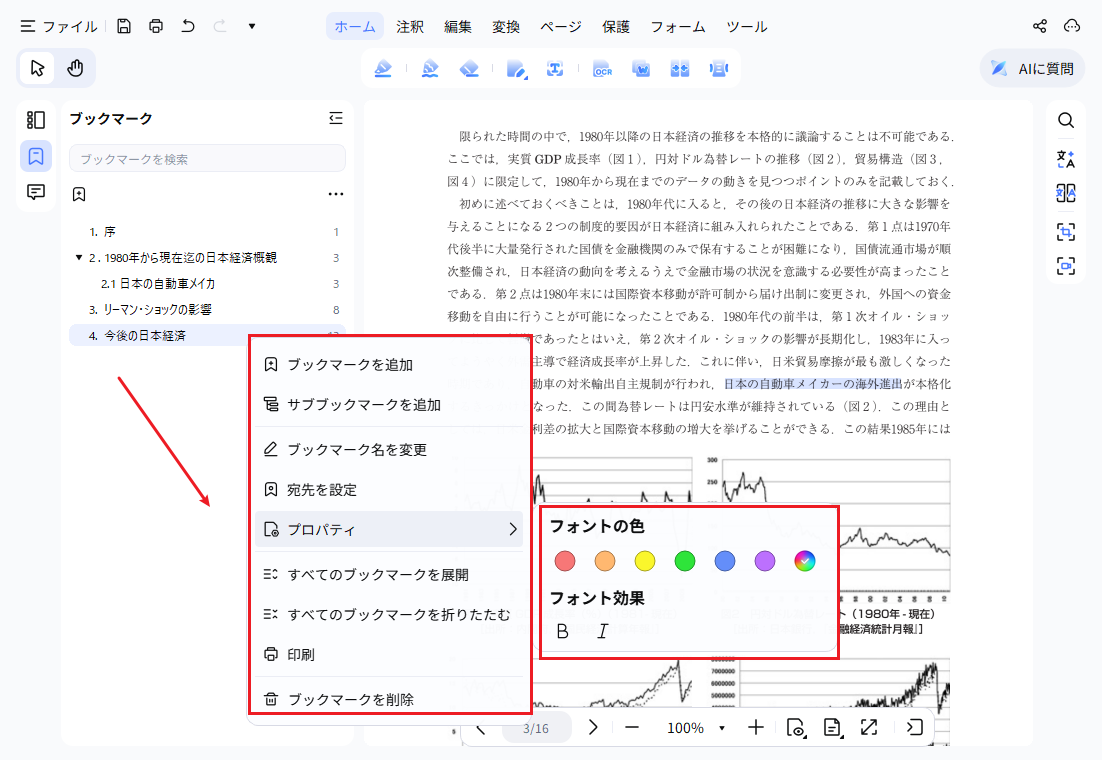This screenshot has width=1102, height=760.
Task: Toggle the bookmark panel icon
Action: pos(36,156)
